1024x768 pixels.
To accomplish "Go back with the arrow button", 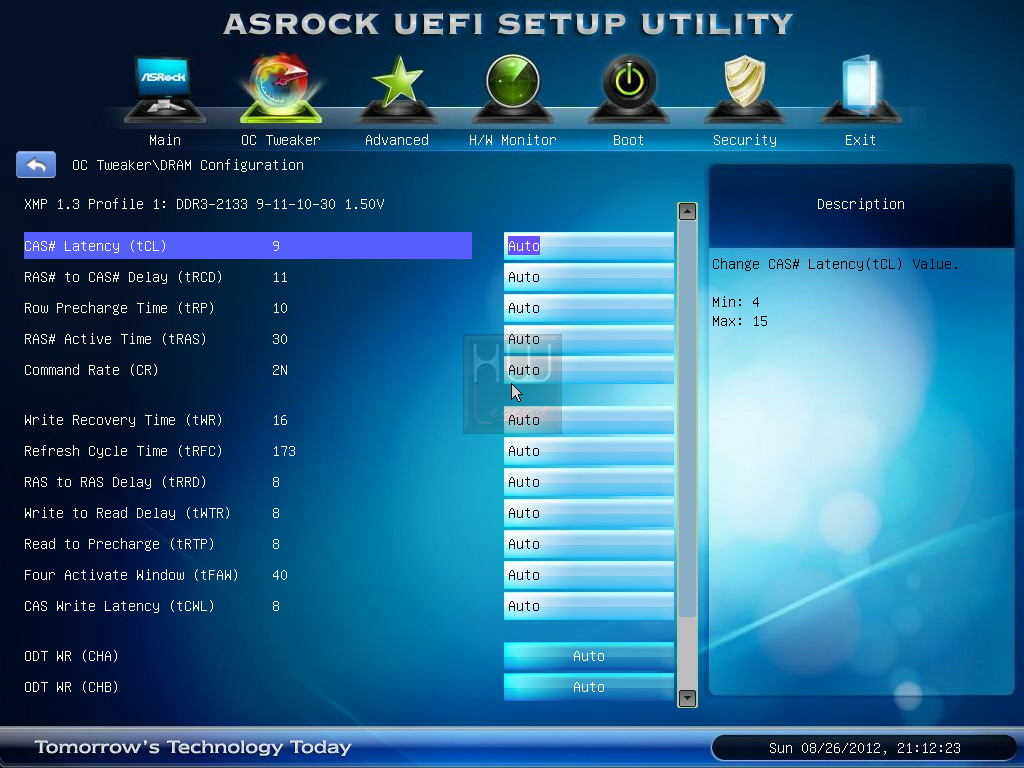I will (x=36, y=165).
